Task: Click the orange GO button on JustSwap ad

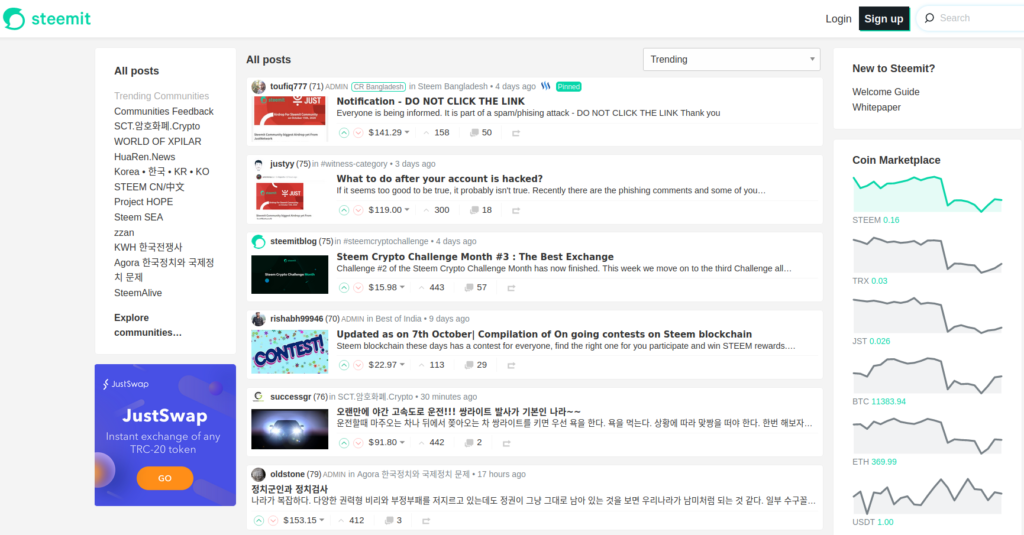Action: (x=164, y=478)
